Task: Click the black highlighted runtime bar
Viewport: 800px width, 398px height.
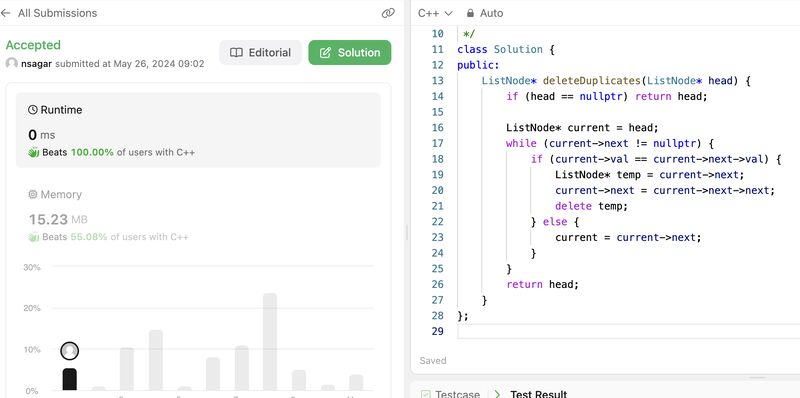Action: click(x=69, y=380)
